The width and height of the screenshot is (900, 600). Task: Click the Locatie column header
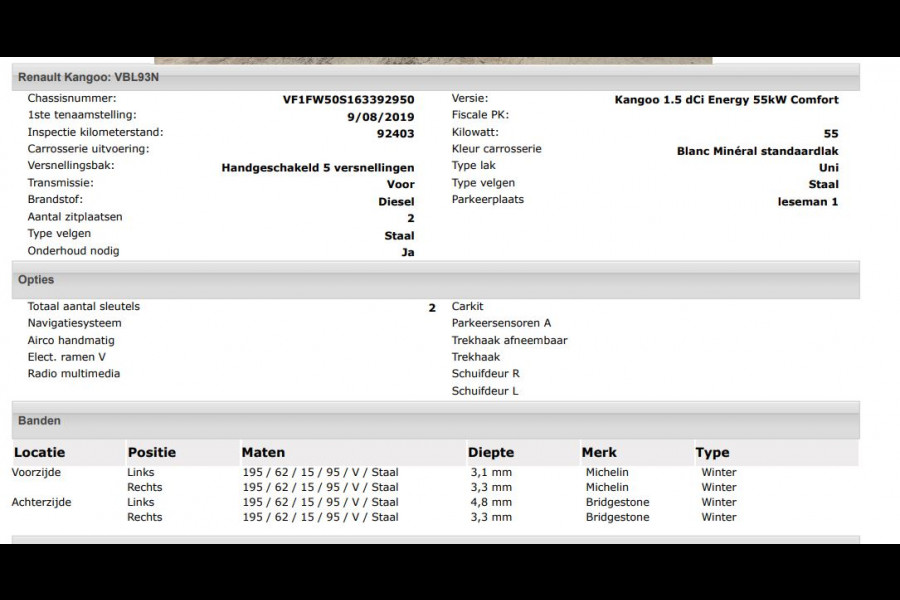click(x=40, y=453)
